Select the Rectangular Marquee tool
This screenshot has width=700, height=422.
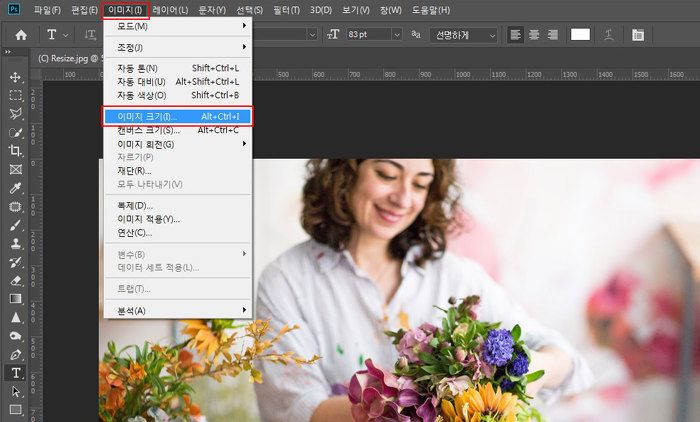[x=16, y=96]
